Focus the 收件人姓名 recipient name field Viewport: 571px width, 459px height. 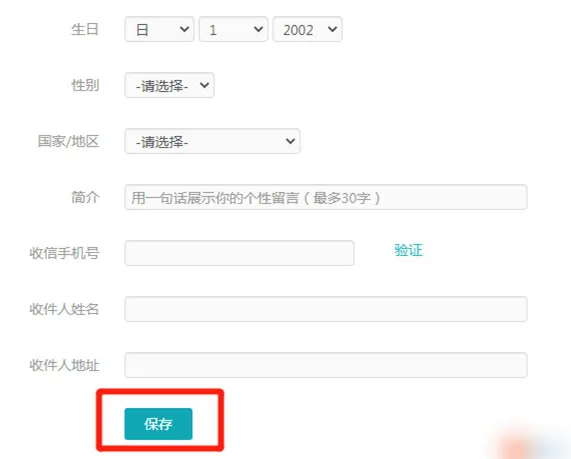(326, 309)
